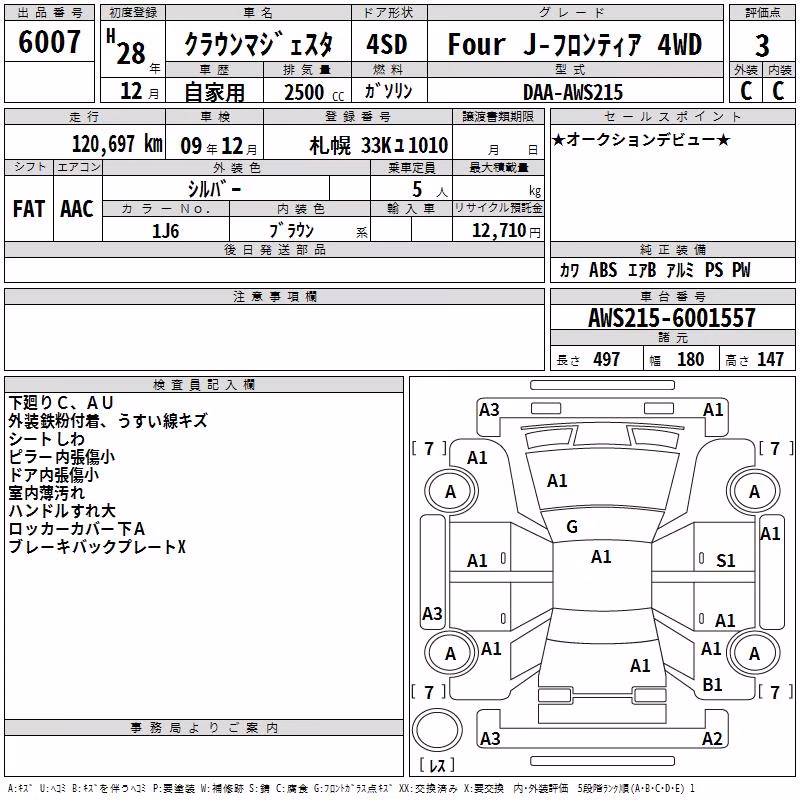Image resolution: width=800 pixels, height=800 pixels.
Task: Click note ロッカーカバー下A
Action: tap(77, 529)
